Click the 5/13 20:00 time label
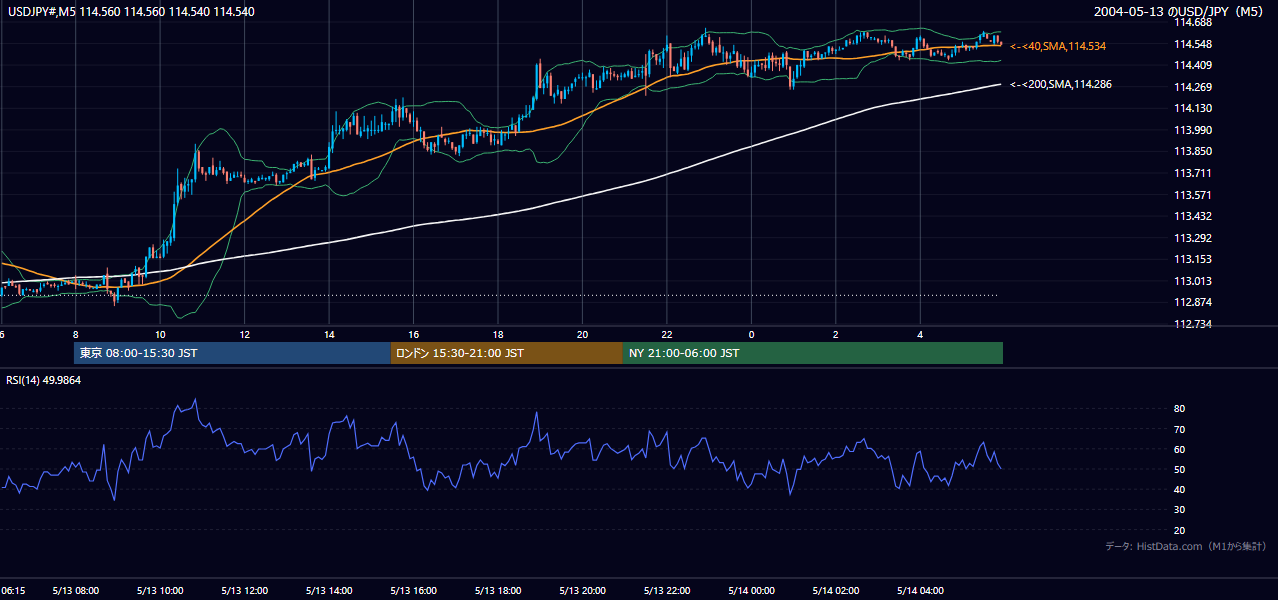The height and width of the screenshot is (600, 1278). (x=582, y=591)
